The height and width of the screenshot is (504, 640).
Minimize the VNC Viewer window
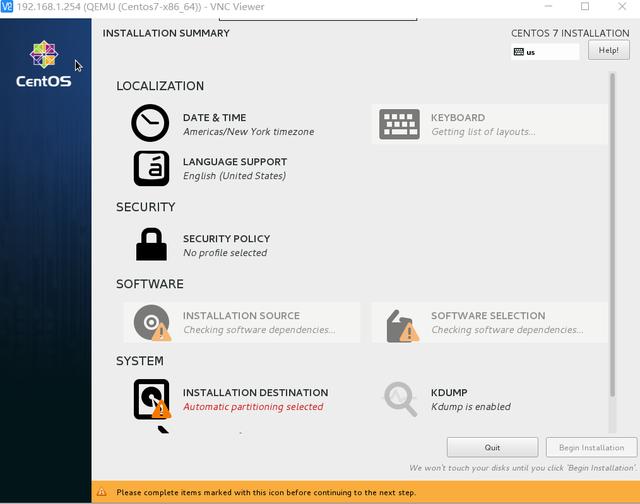[x=548, y=7]
